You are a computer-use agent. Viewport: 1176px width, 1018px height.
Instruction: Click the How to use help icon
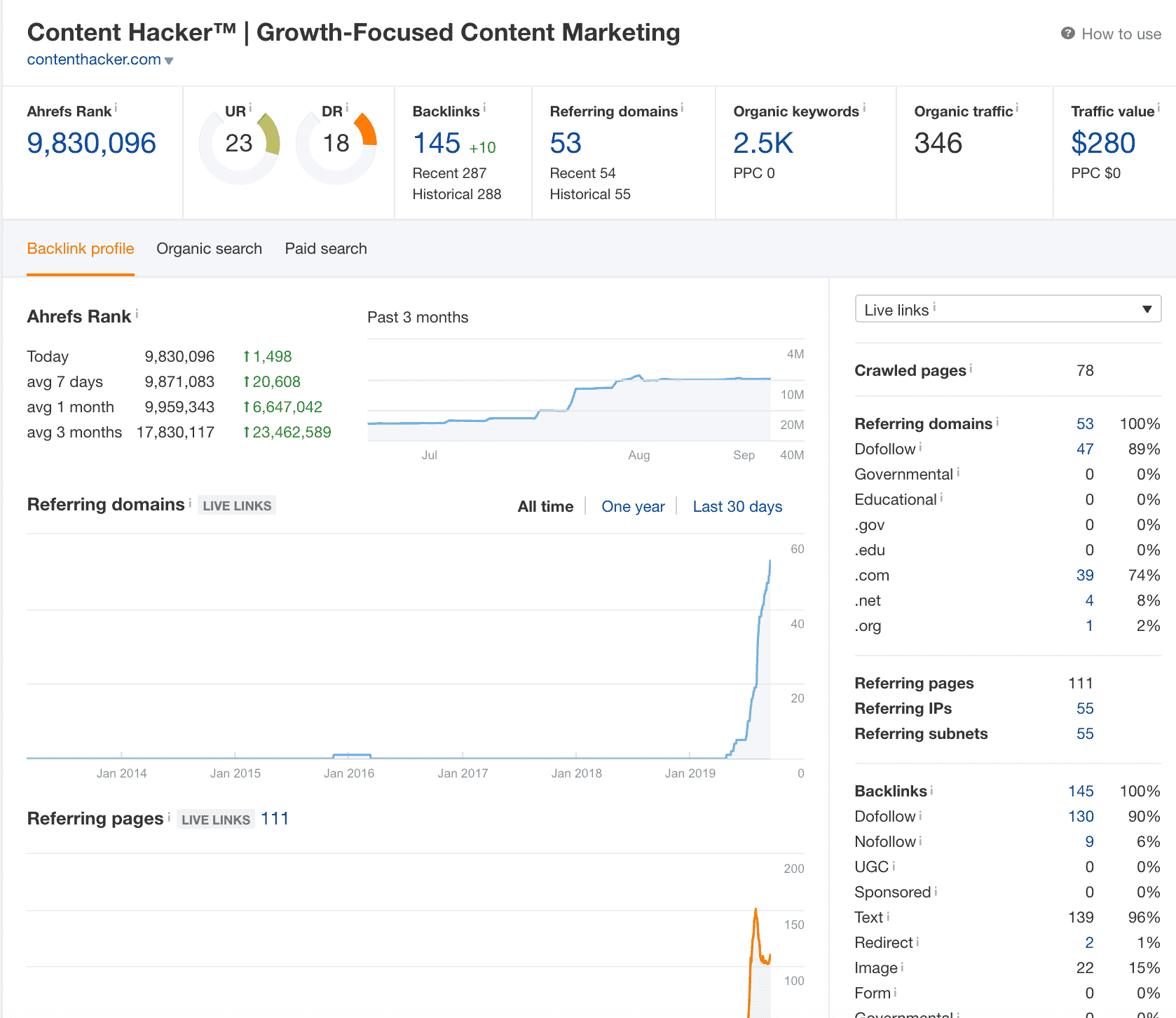click(1068, 33)
